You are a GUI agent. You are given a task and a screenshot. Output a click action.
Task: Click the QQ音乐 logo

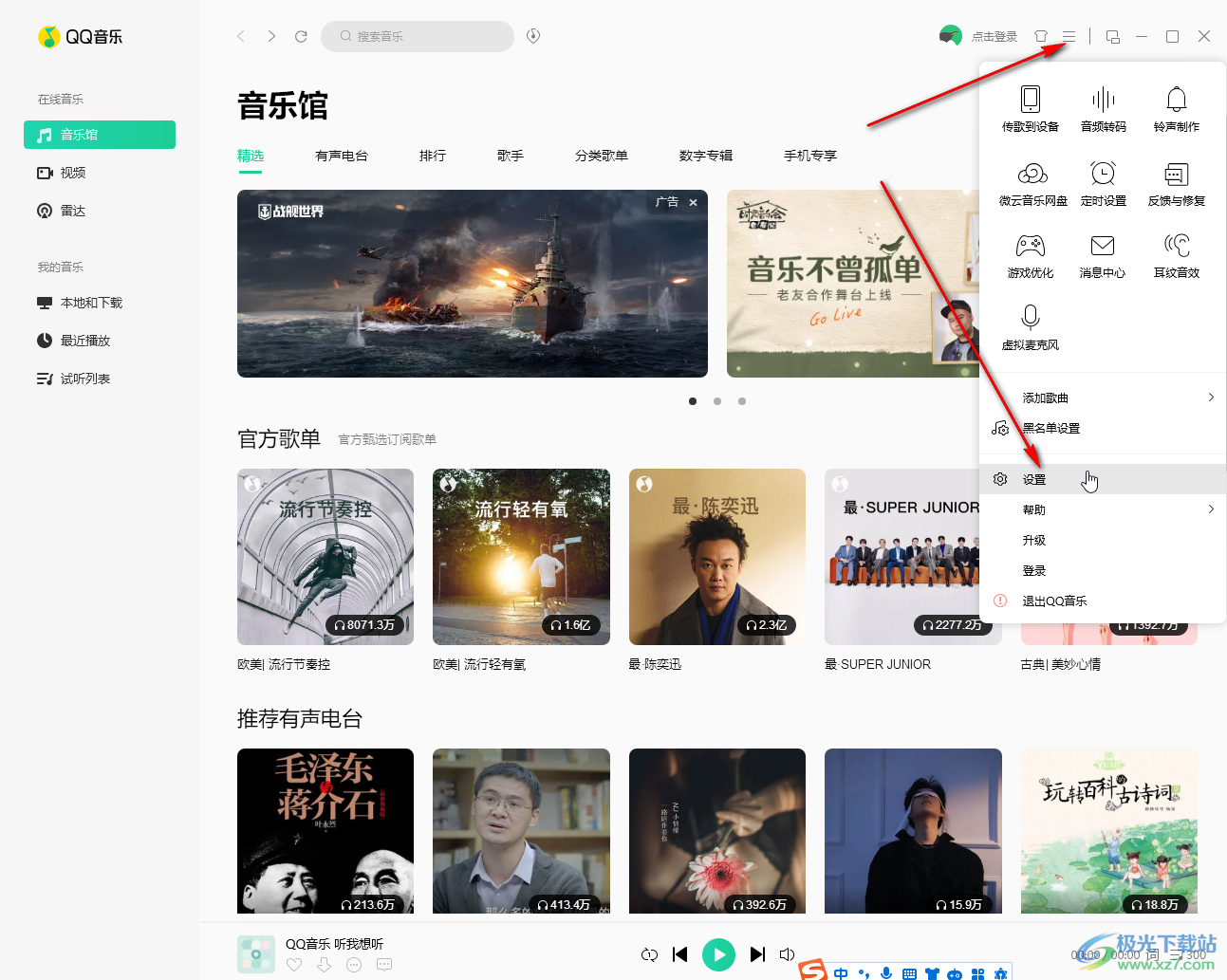tap(81, 36)
